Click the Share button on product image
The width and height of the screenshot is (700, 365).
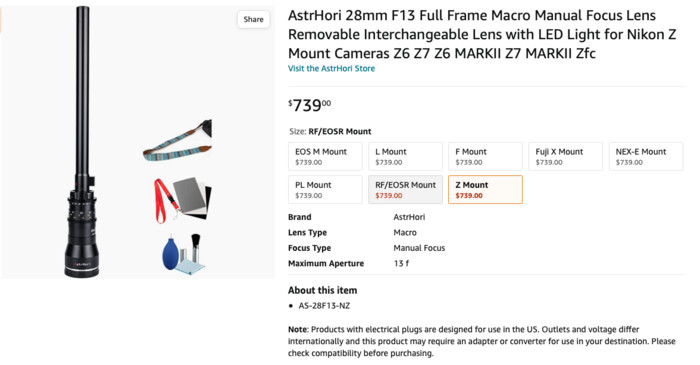tap(253, 19)
